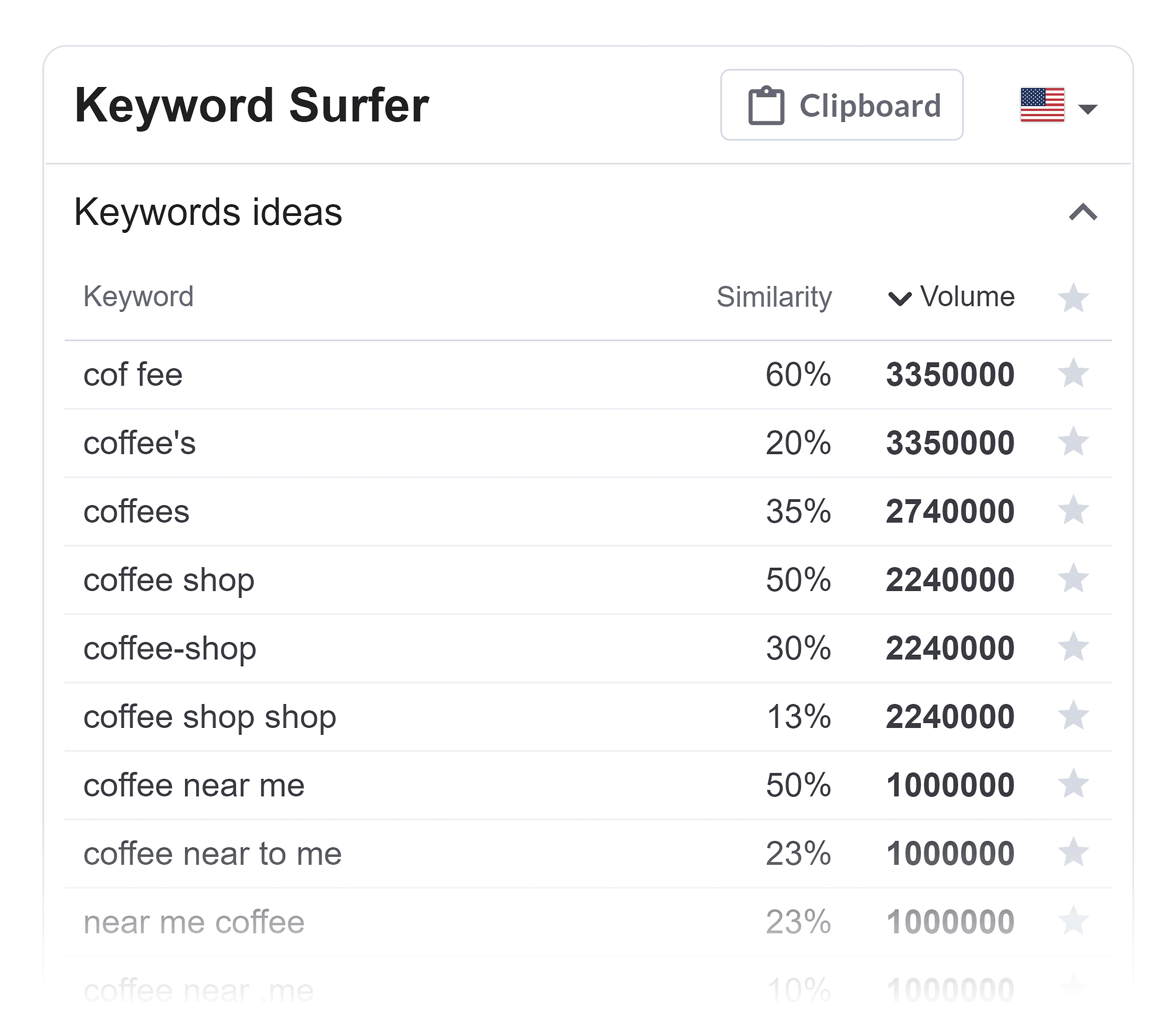This screenshot has width=1176, height=1025.
Task: Open the Clipboard button
Action: 842,105
